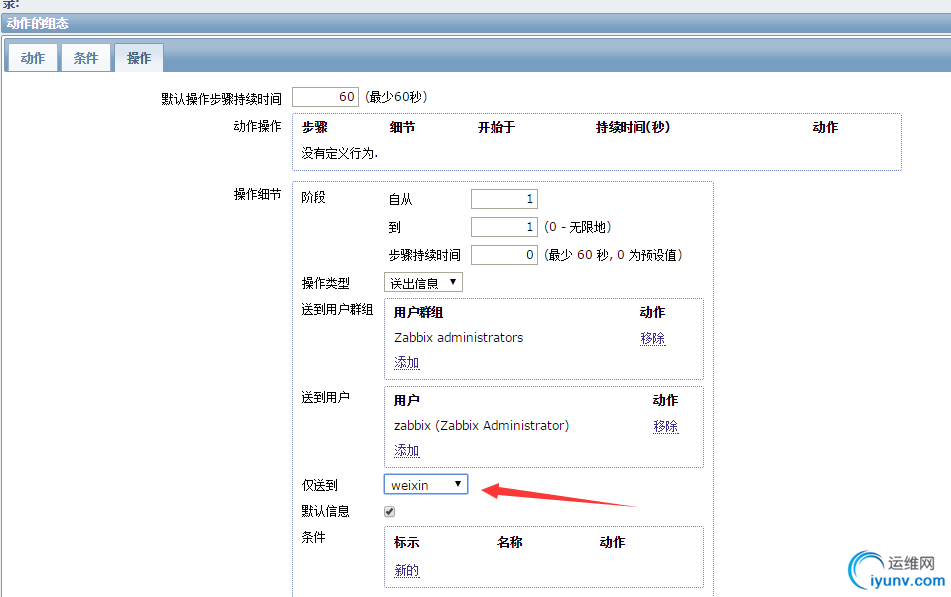Select the Zabbix administrators group text
951x597 pixels.
pos(459,337)
